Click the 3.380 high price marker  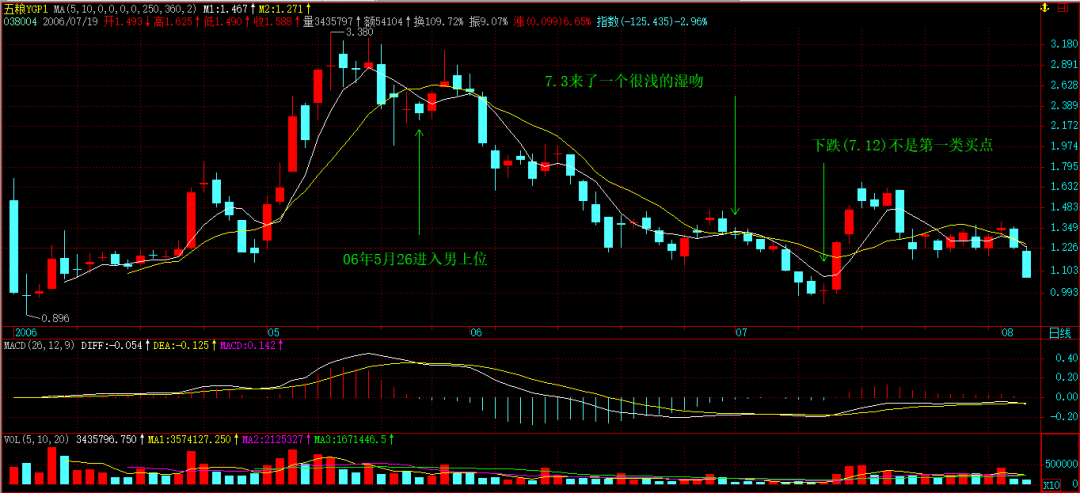359,32
